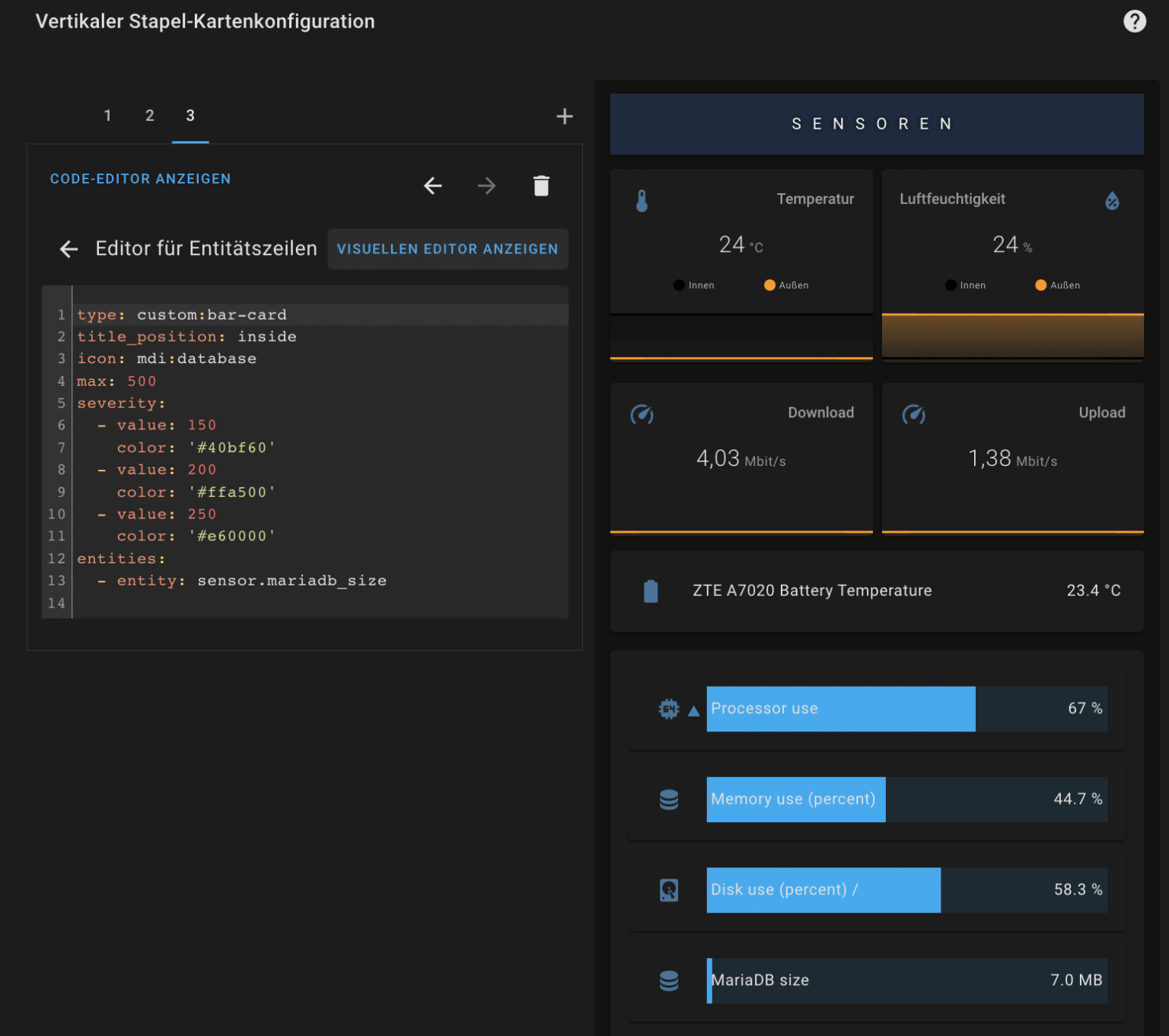The height and width of the screenshot is (1036, 1169).
Task: Toggle Innen legend in Luftfeuchtigkeit card
Action: [x=965, y=285]
